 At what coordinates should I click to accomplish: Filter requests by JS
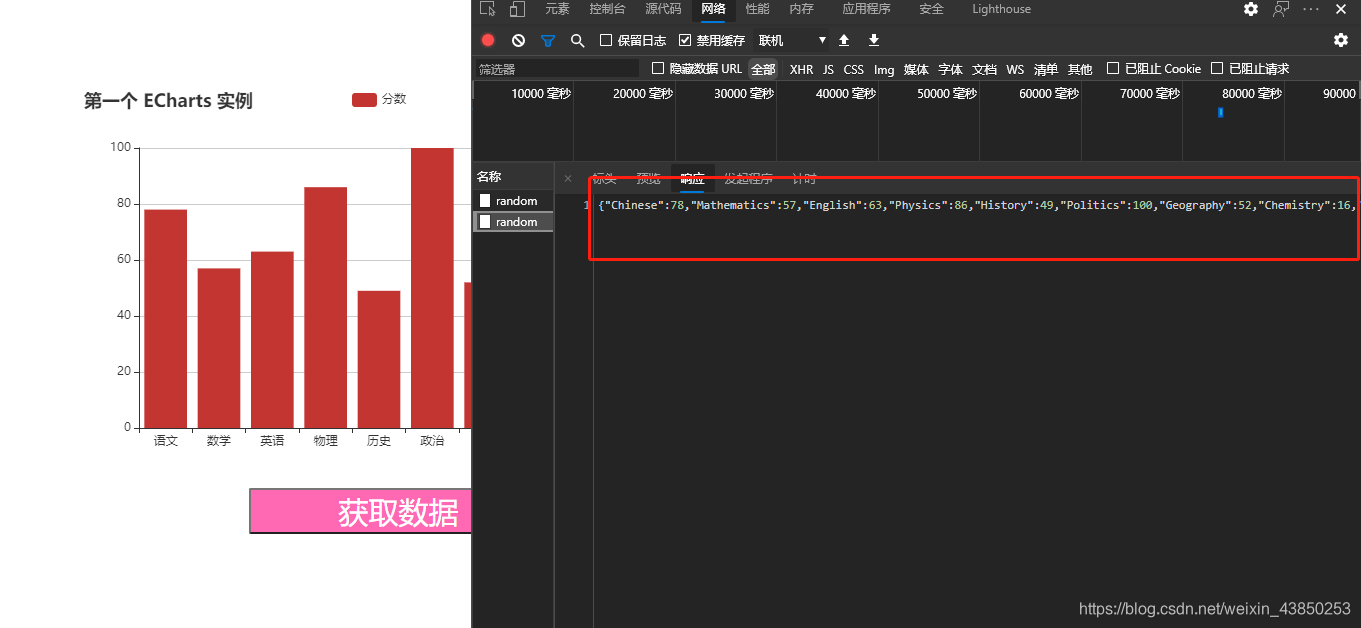[828, 69]
